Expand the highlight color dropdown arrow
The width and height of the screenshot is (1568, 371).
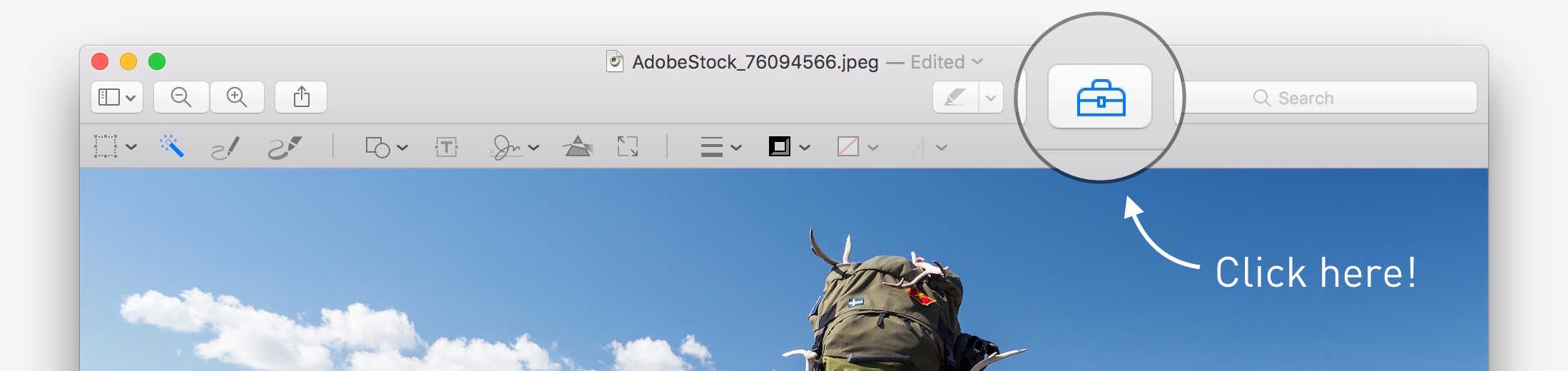point(990,98)
